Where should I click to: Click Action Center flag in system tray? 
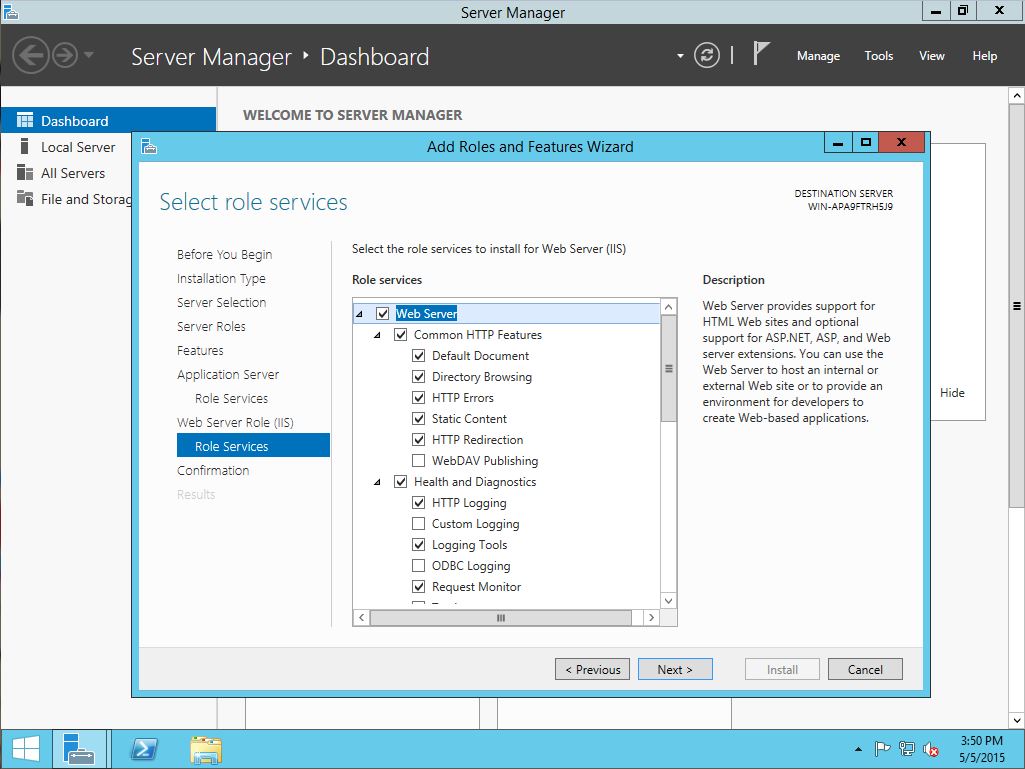[882, 749]
